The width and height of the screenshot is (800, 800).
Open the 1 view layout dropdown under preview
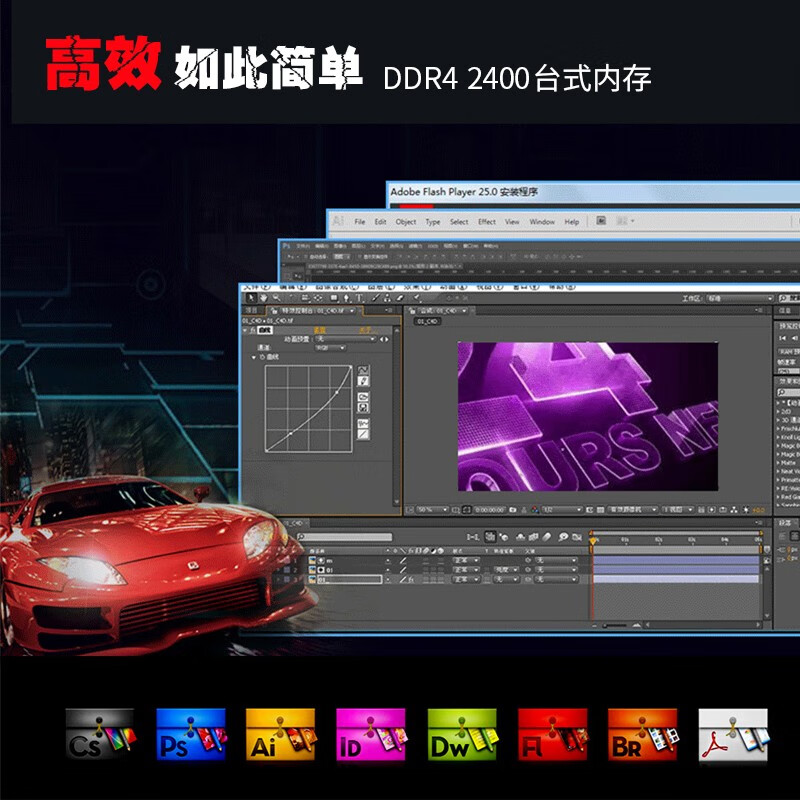[x=678, y=510]
